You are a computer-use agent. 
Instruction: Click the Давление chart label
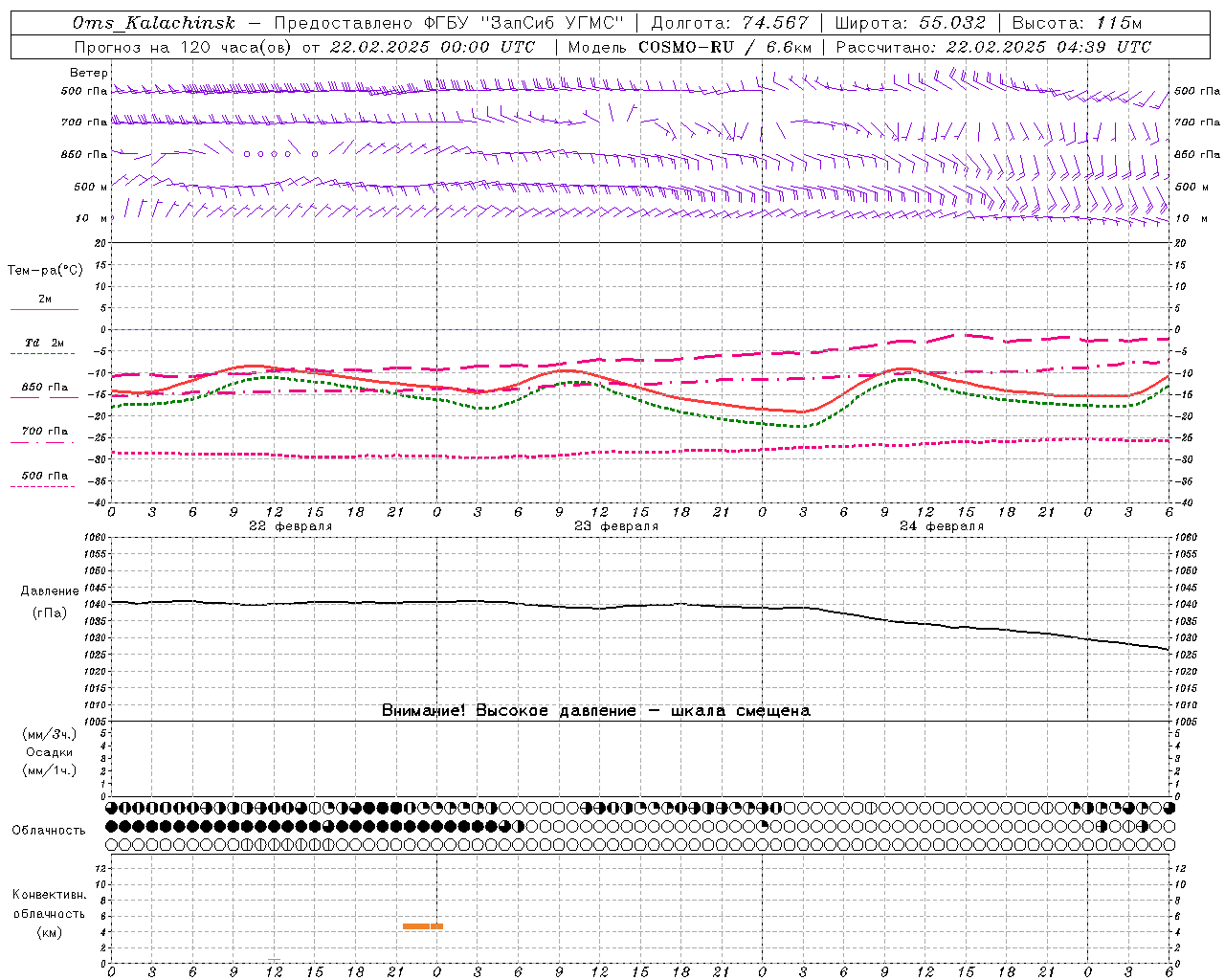click(50, 591)
